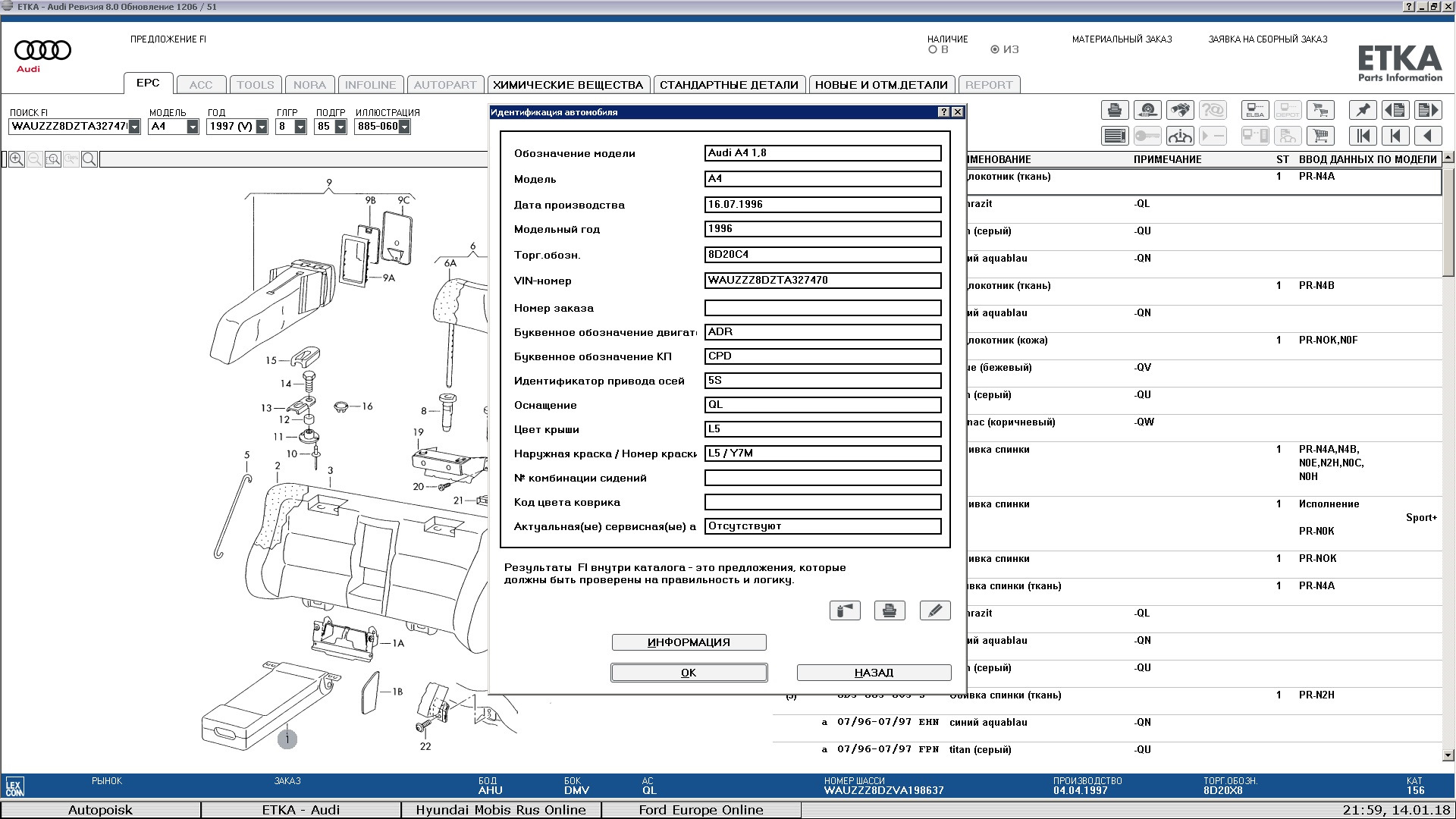Click ETKA - Audi taskbar item
Screen dimensions: 1456x819
(300, 810)
